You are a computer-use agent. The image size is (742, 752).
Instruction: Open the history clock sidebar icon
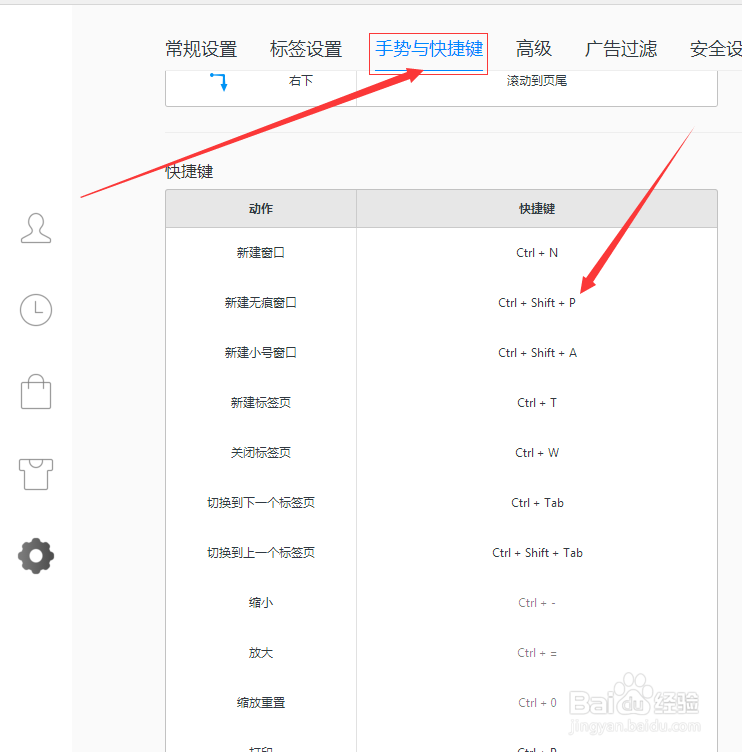point(36,310)
